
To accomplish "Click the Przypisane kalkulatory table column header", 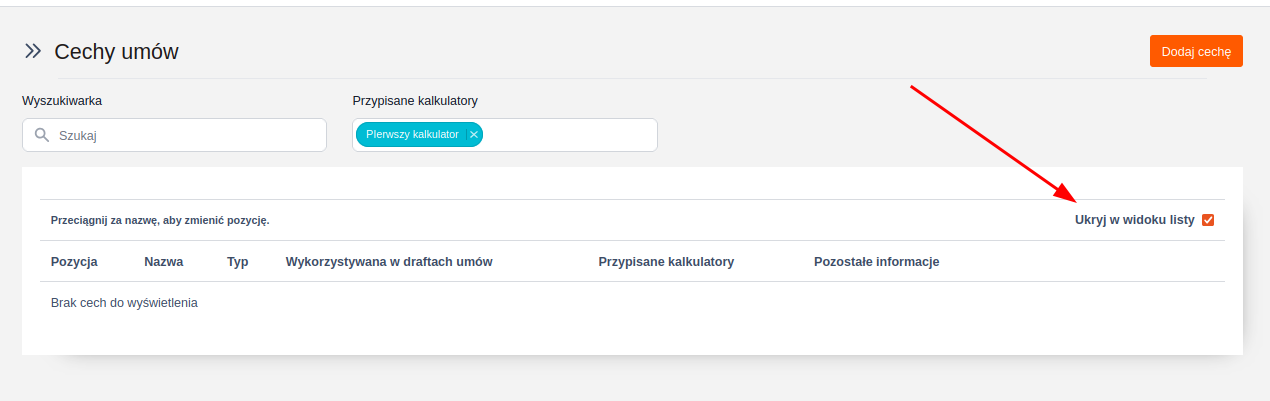I will [x=666, y=262].
